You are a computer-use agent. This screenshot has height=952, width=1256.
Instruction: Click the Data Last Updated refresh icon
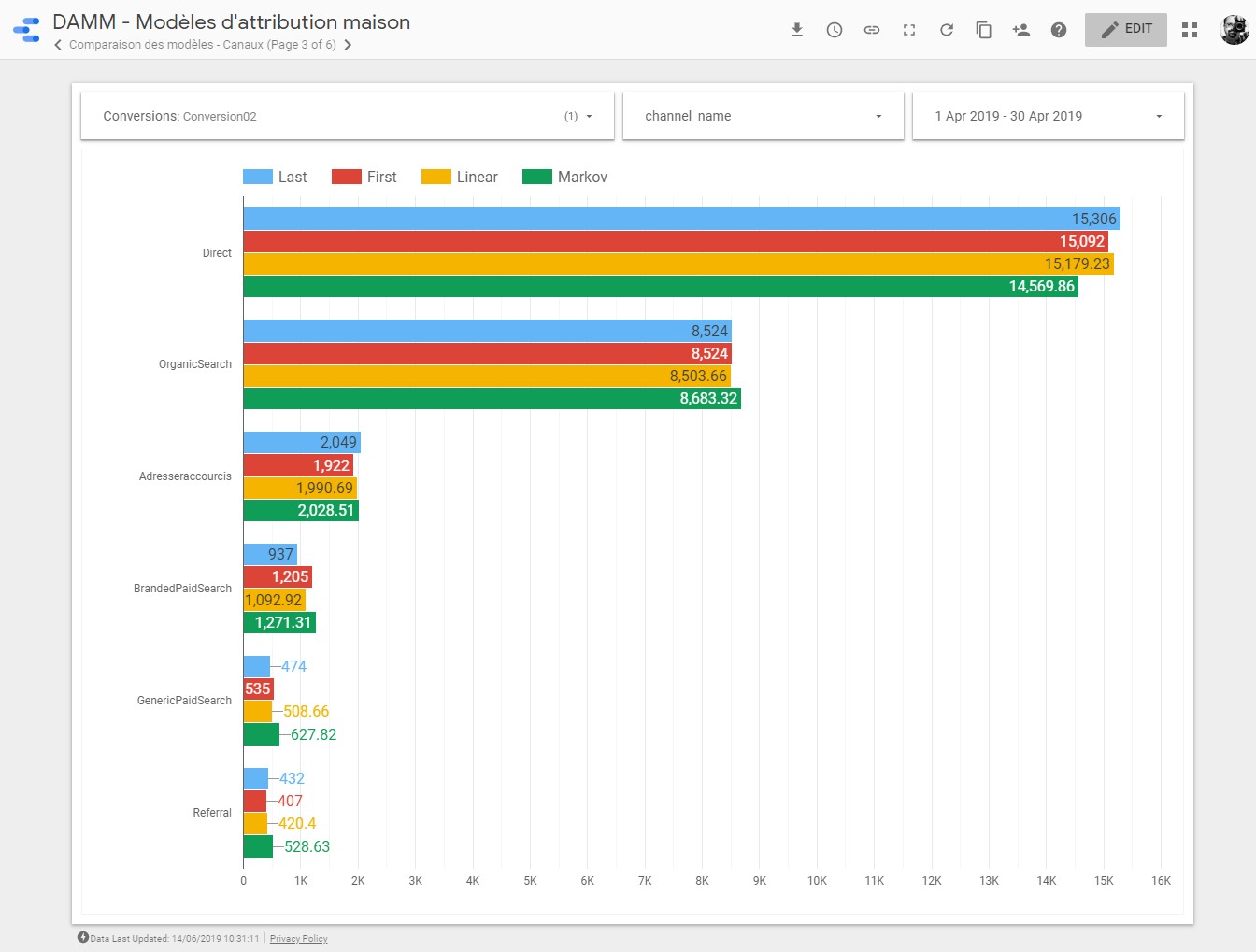pyautogui.click(x=83, y=938)
